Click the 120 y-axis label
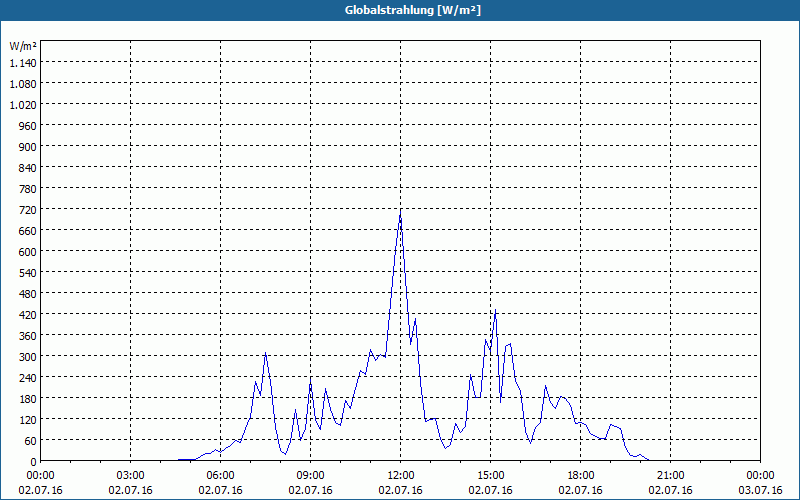The height and width of the screenshot is (500, 800). click(x=28, y=419)
